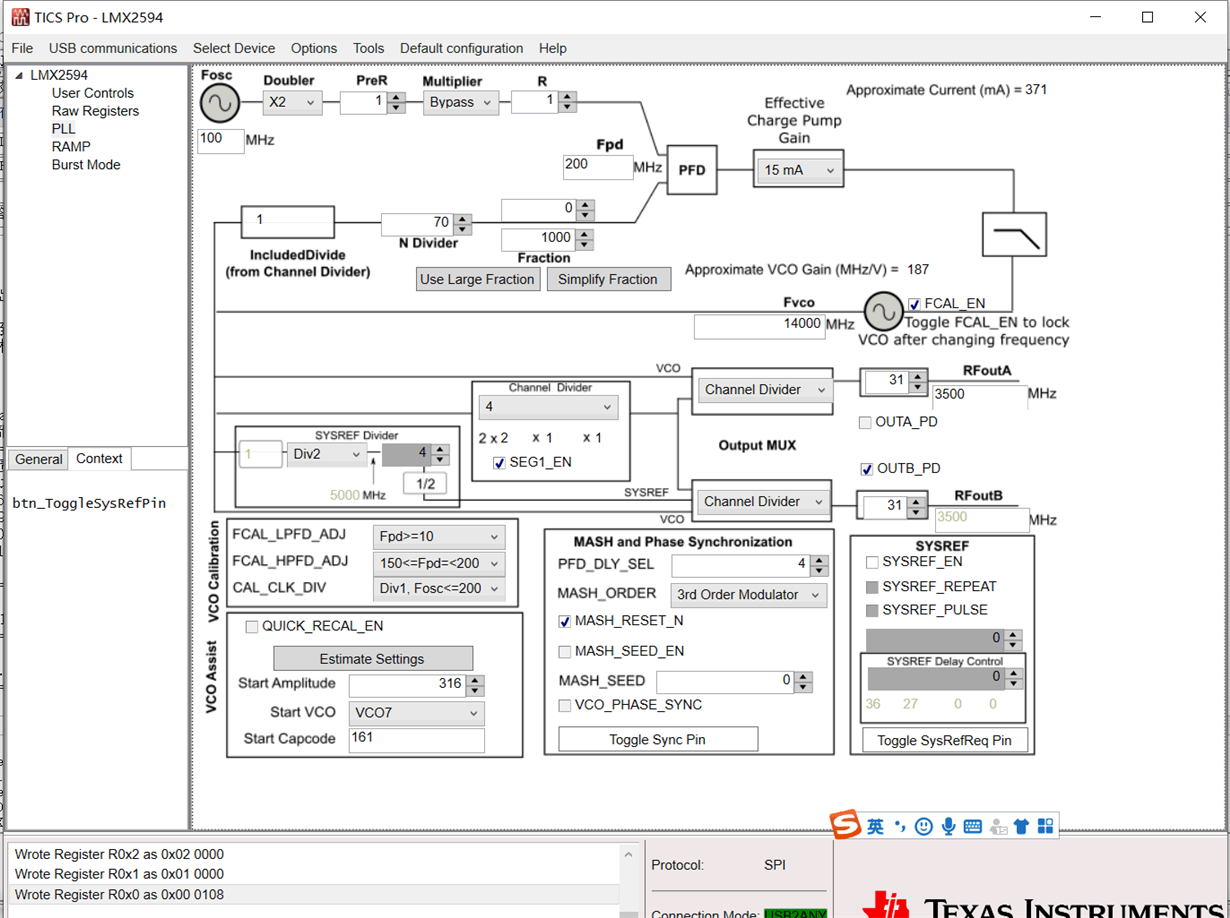The height and width of the screenshot is (918, 1230).
Task: Enable the SYSREF_EN checkbox
Action: pyautogui.click(x=872, y=563)
